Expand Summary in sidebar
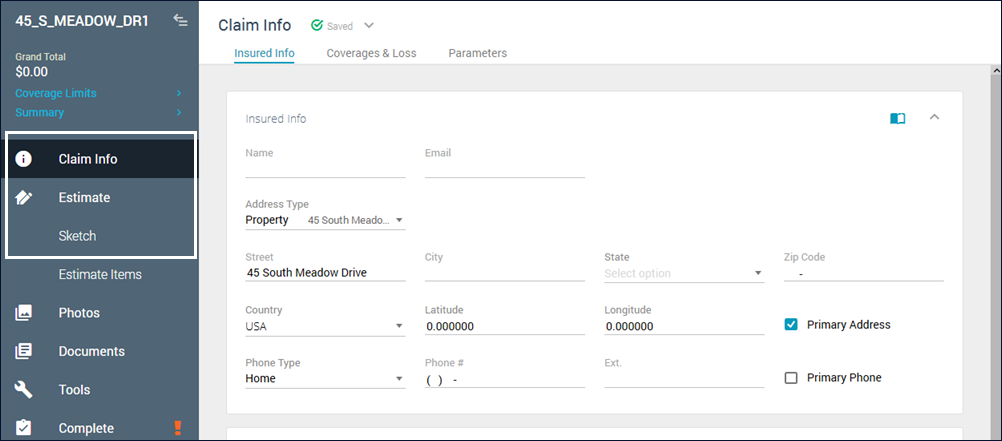This screenshot has height=441, width=1002. [99, 112]
